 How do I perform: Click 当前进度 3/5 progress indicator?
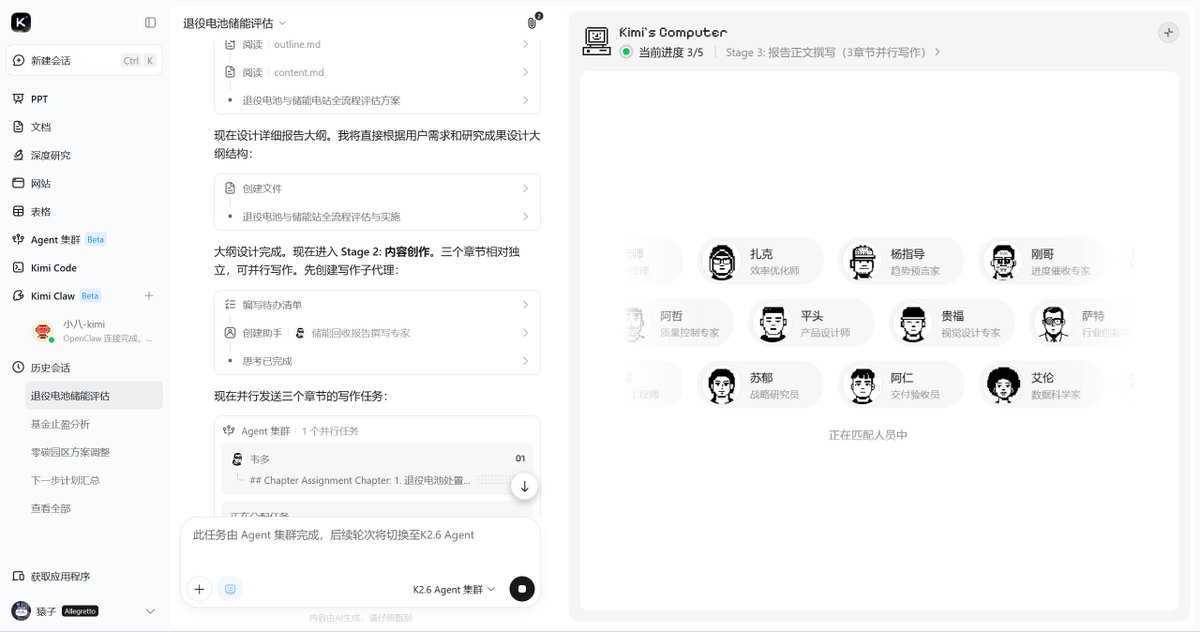(x=661, y=52)
